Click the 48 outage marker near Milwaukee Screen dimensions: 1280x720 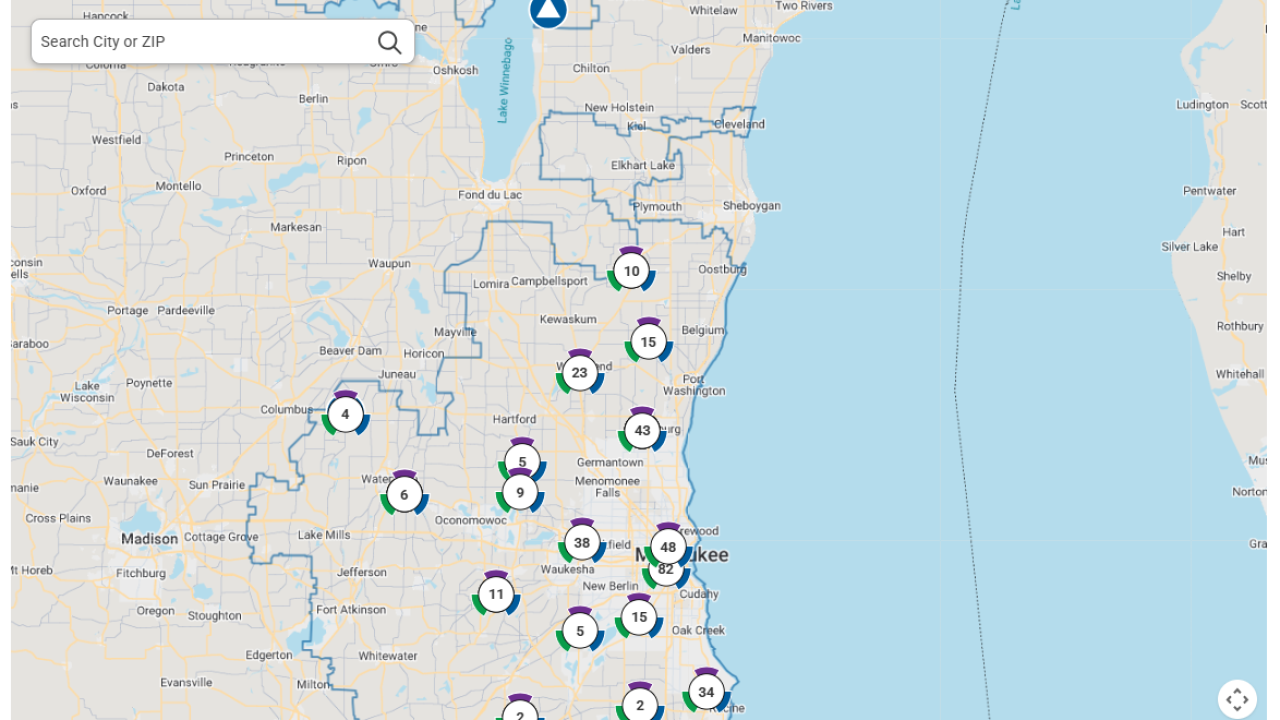pyautogui.click(x=668, y=547)
